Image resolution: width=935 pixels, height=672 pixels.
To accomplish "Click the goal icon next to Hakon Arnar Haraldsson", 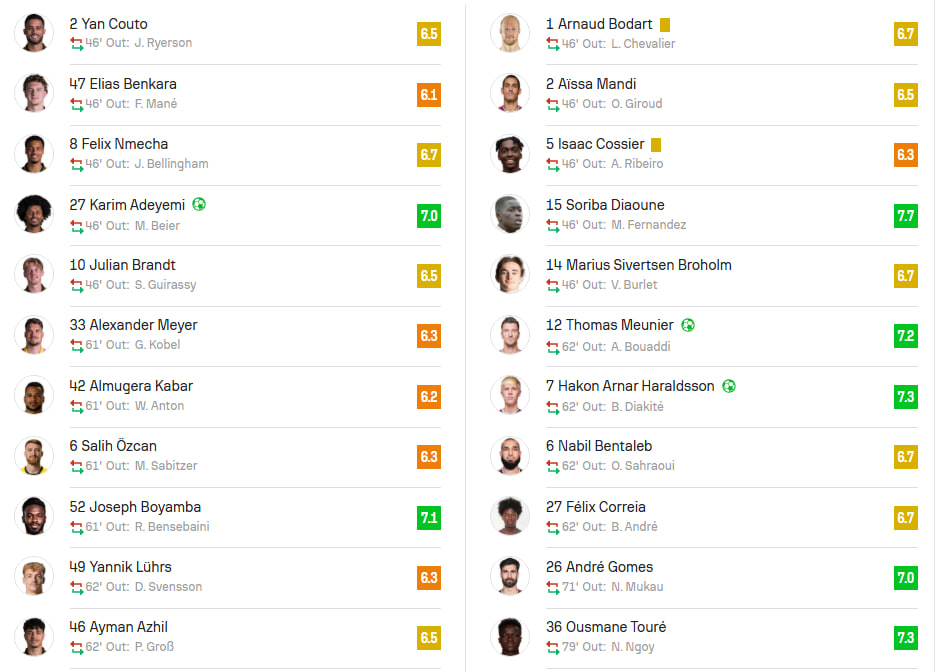I will [729, 386].
